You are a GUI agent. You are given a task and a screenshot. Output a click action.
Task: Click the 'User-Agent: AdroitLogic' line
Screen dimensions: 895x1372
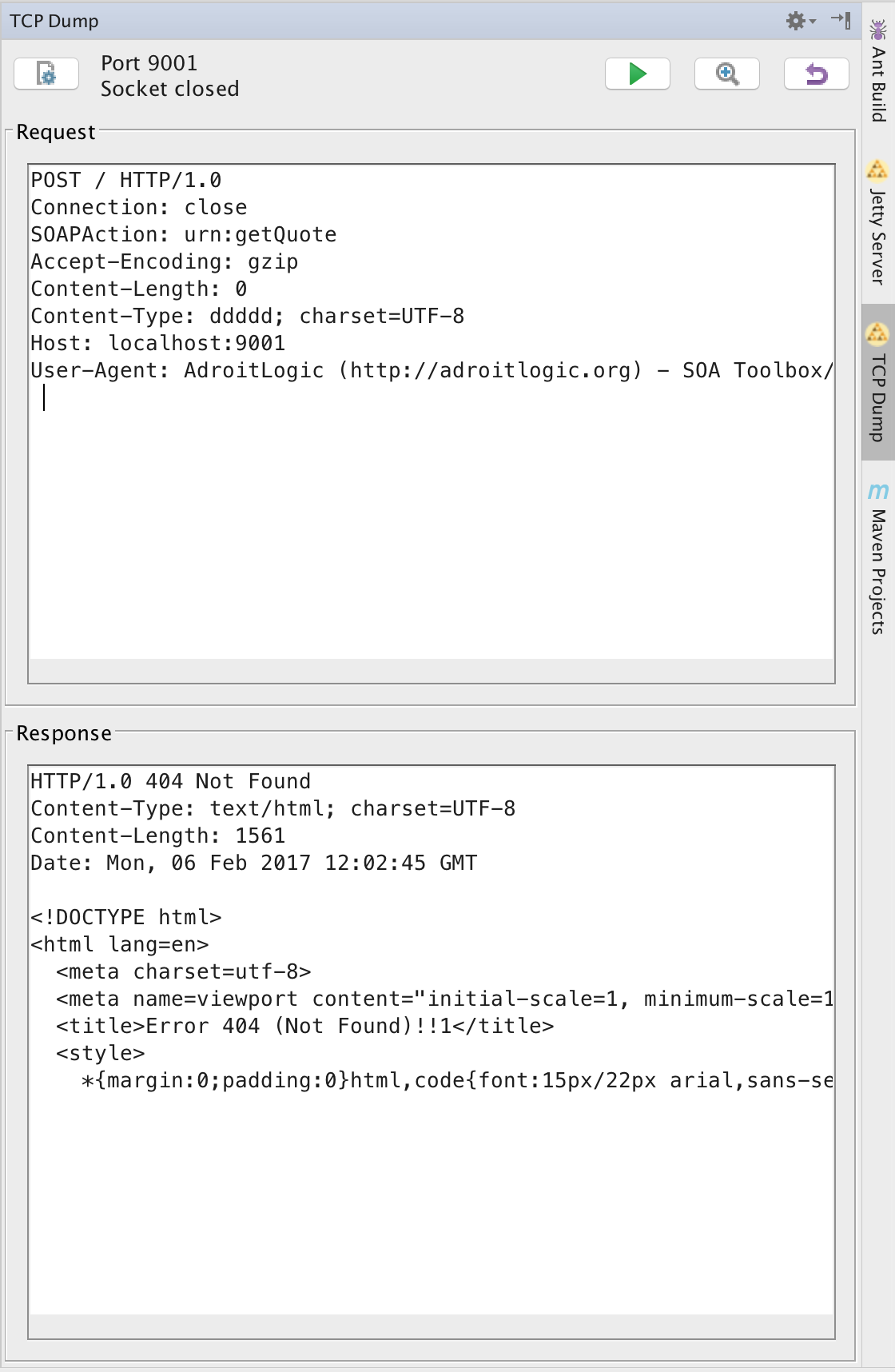[x=432, y=370]
